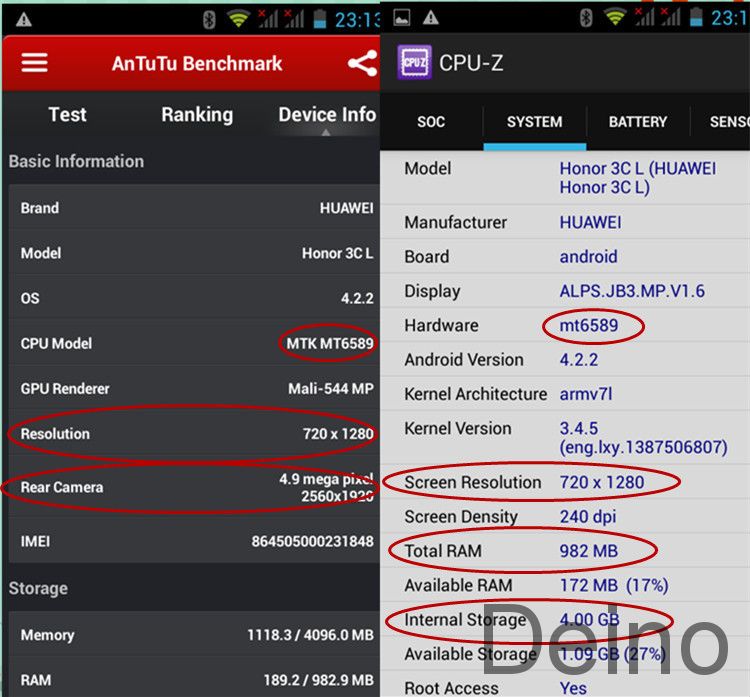Tap the Screen Resolution row in CPU-Z
The image size is (750, 697).
565,482
